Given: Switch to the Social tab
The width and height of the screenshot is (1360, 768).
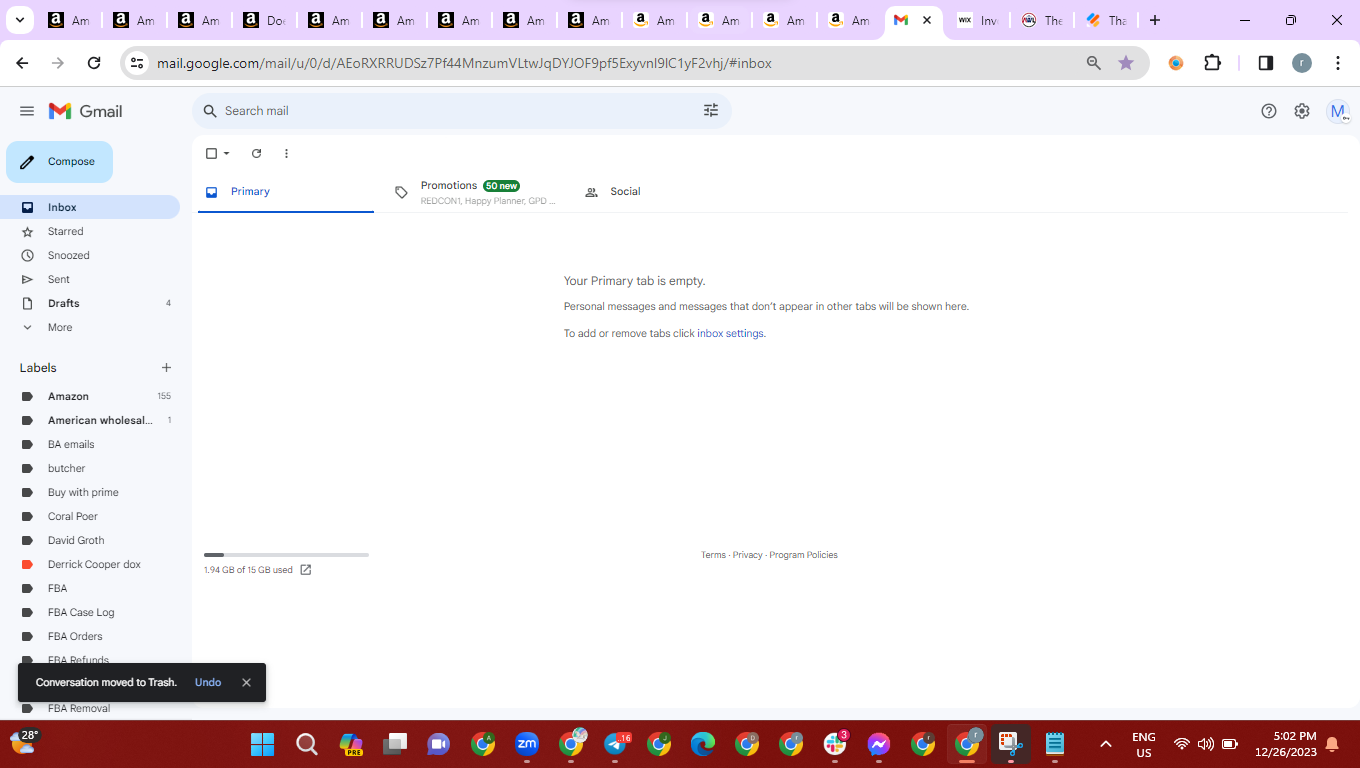Looking at the screenshot, I should pyautogui.click(x=666, y=192).
